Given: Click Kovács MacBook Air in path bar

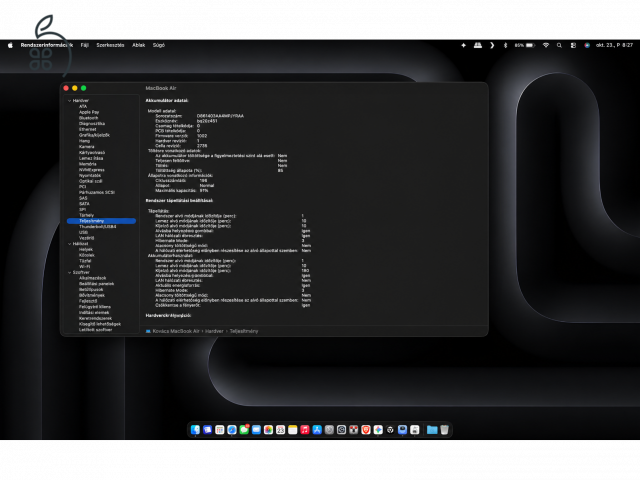Looking at the screenshot, I should coord(176,331).
